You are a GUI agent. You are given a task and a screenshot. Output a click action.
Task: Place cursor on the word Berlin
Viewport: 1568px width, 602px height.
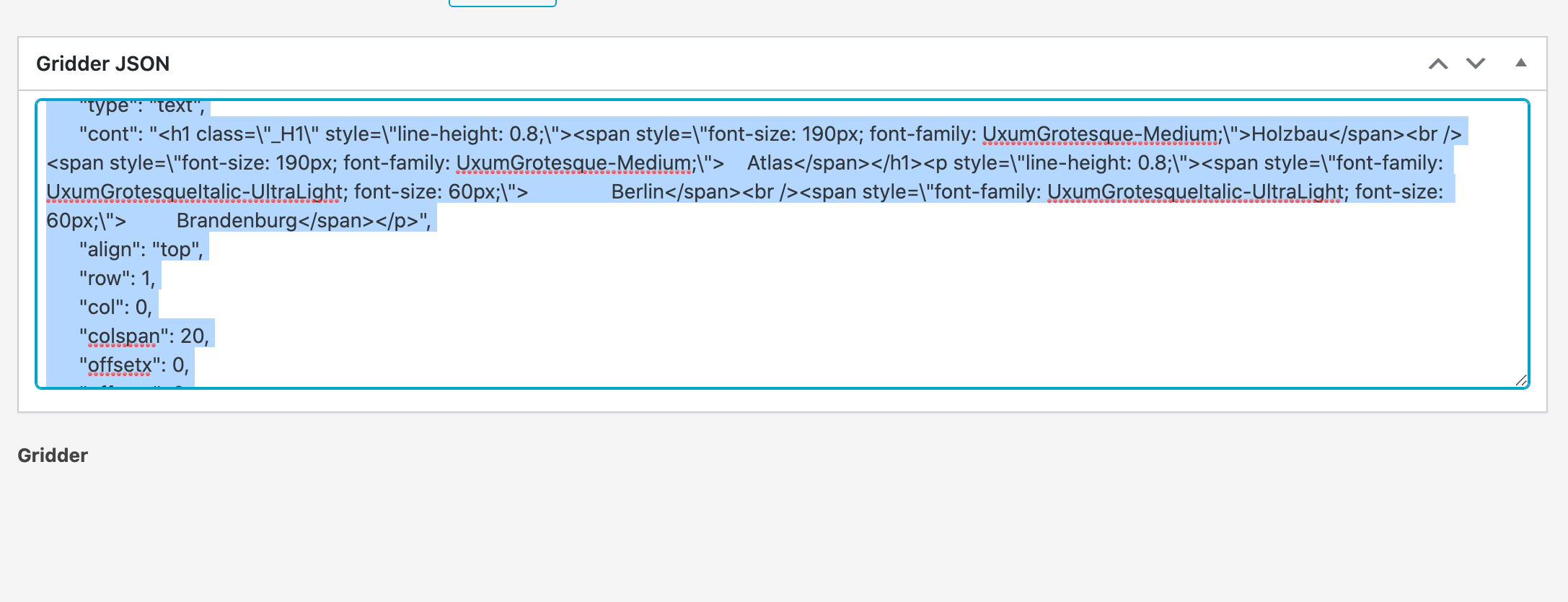coord(637,192)
